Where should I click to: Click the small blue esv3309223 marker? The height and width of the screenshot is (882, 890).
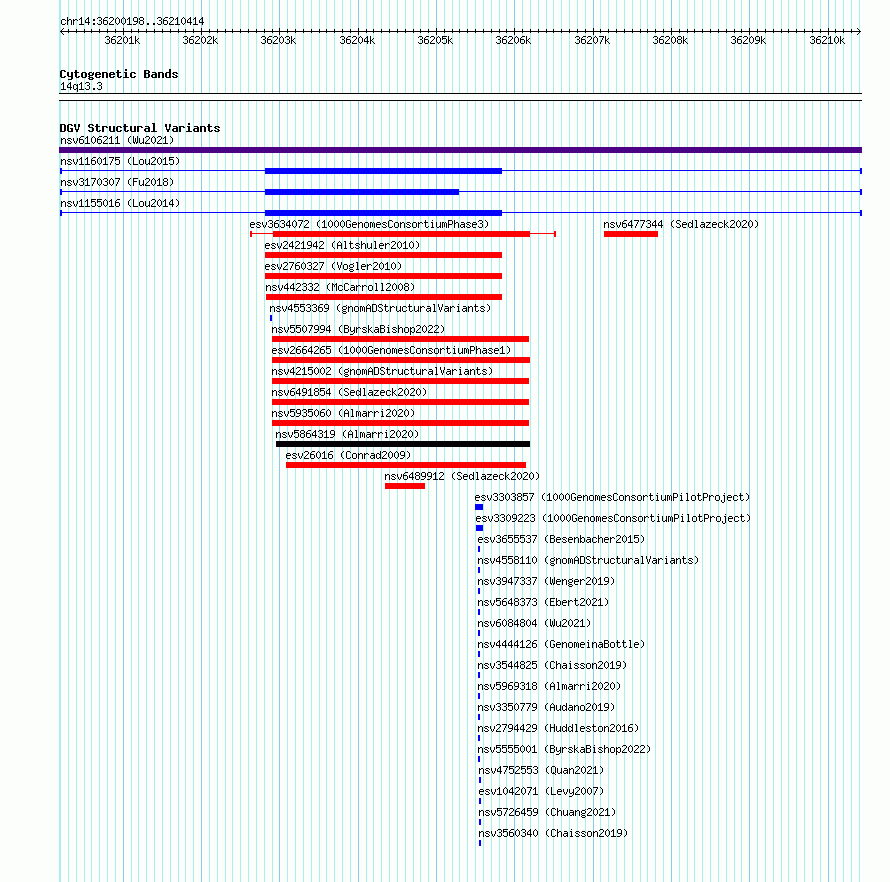[x=480, y=528]
